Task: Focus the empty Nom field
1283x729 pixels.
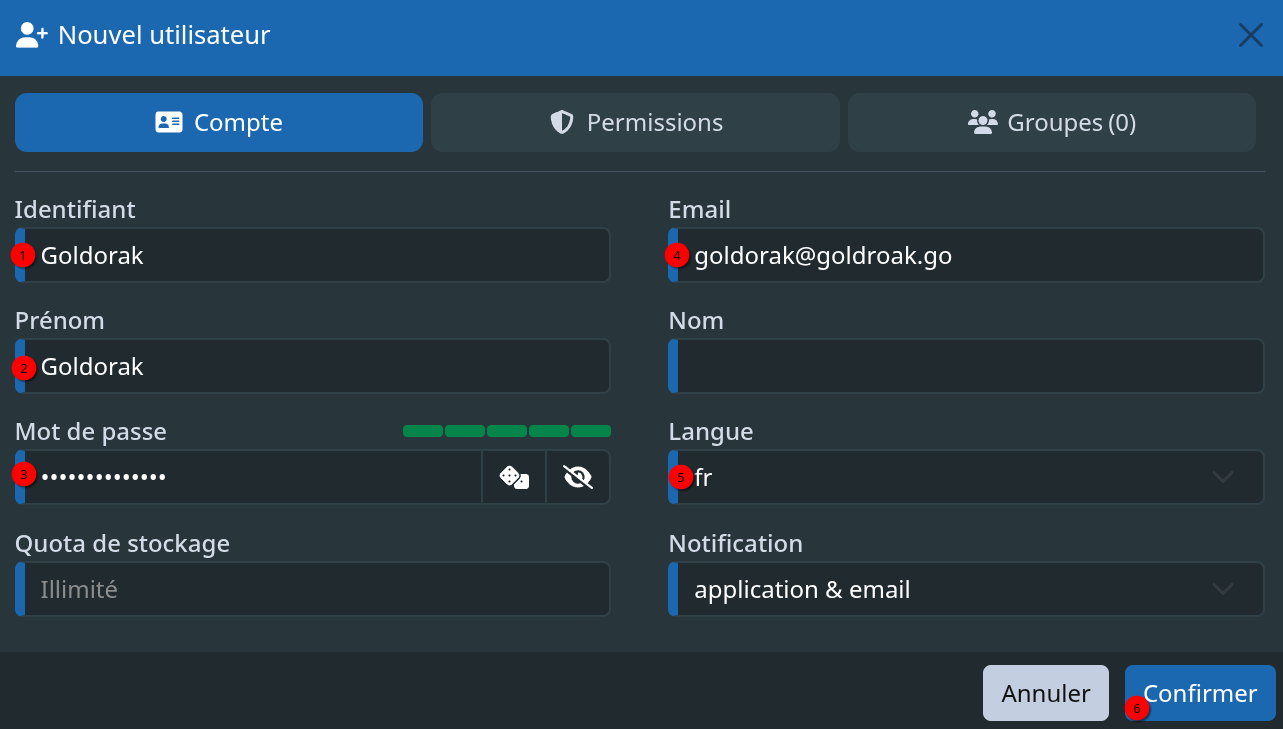Action: 966,366
